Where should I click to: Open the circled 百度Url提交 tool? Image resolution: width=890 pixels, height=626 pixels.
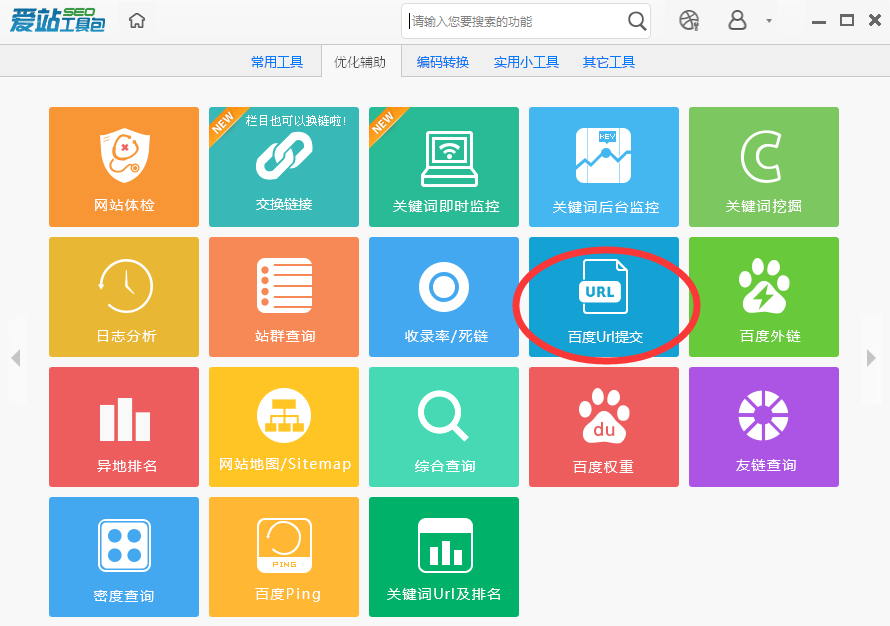click(603, 297)
